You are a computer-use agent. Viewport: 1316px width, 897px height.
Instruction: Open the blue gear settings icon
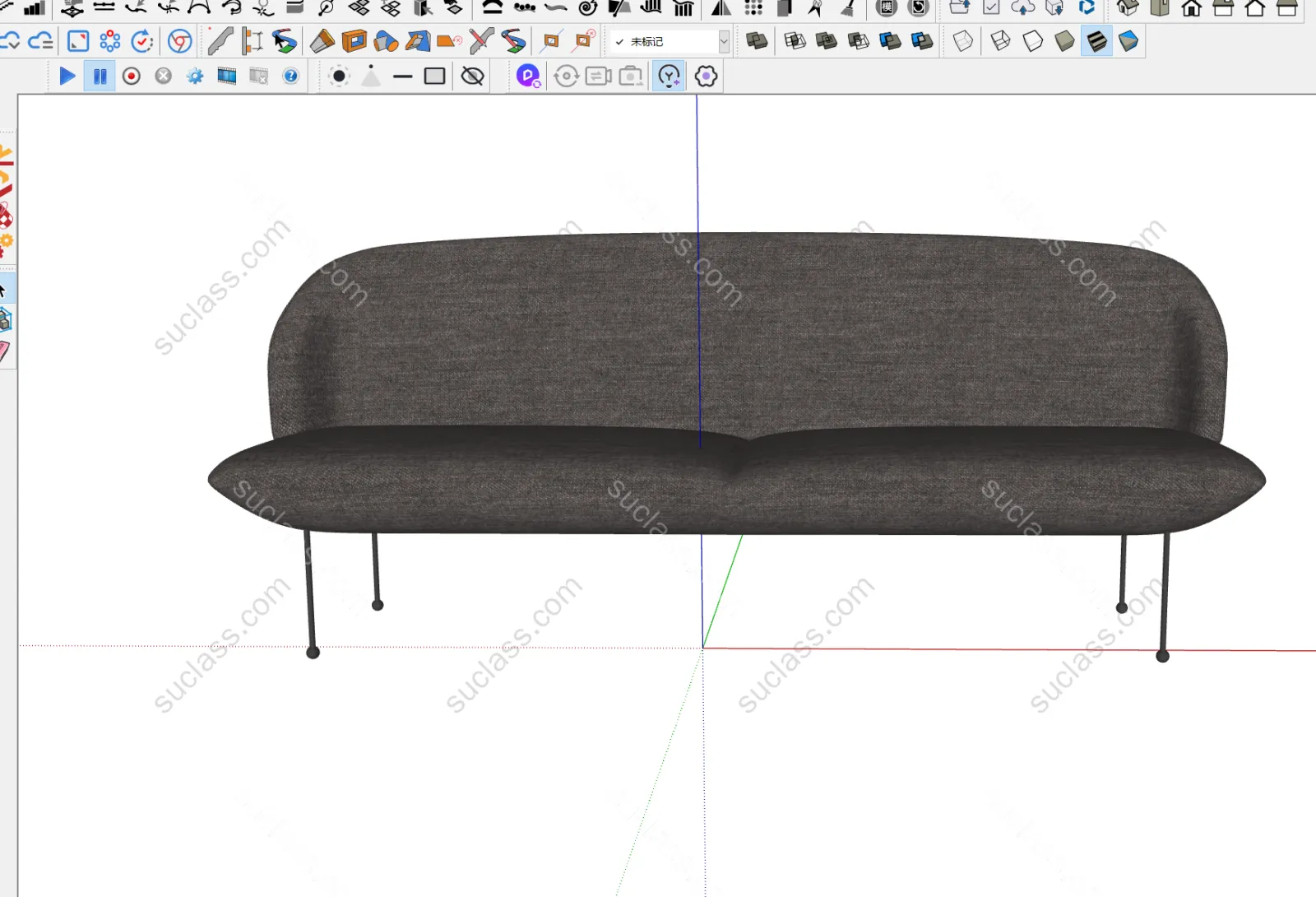click(x=195, y=77)
